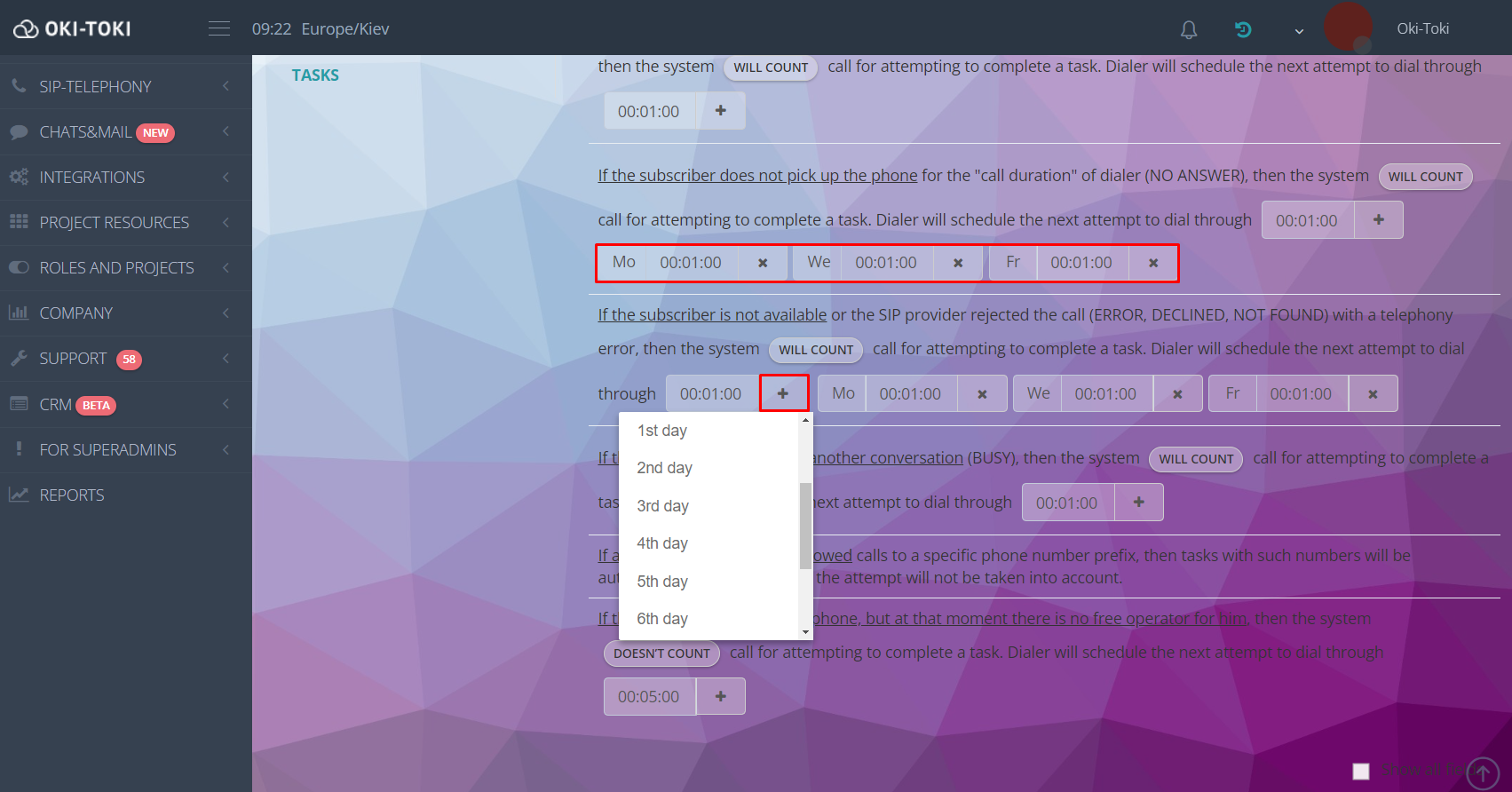Click the 00:05:00 time input field
Screen dimensions: 1512x792
coord(649,697)
